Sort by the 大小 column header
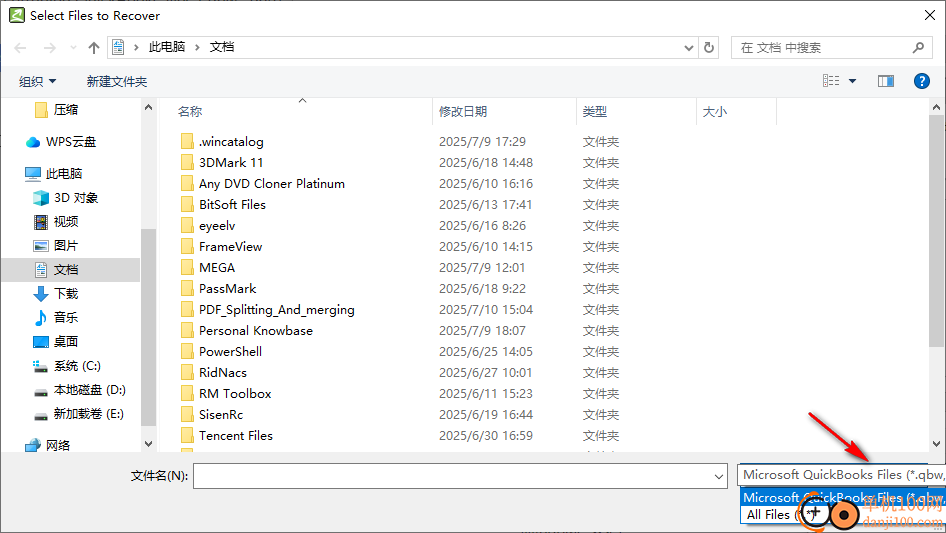The height and width of the screenshot is (533, 946). coord(715,112)
